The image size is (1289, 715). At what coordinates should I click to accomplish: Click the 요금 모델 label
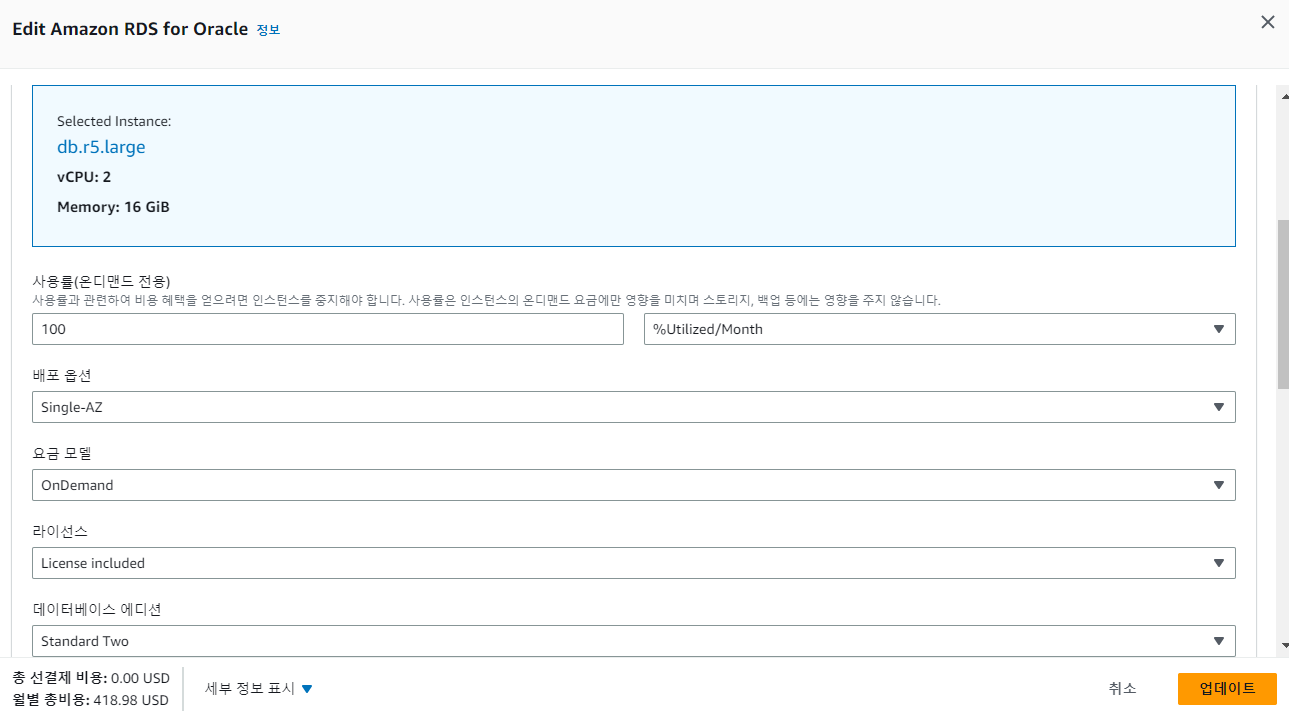(x=62, y=453)
